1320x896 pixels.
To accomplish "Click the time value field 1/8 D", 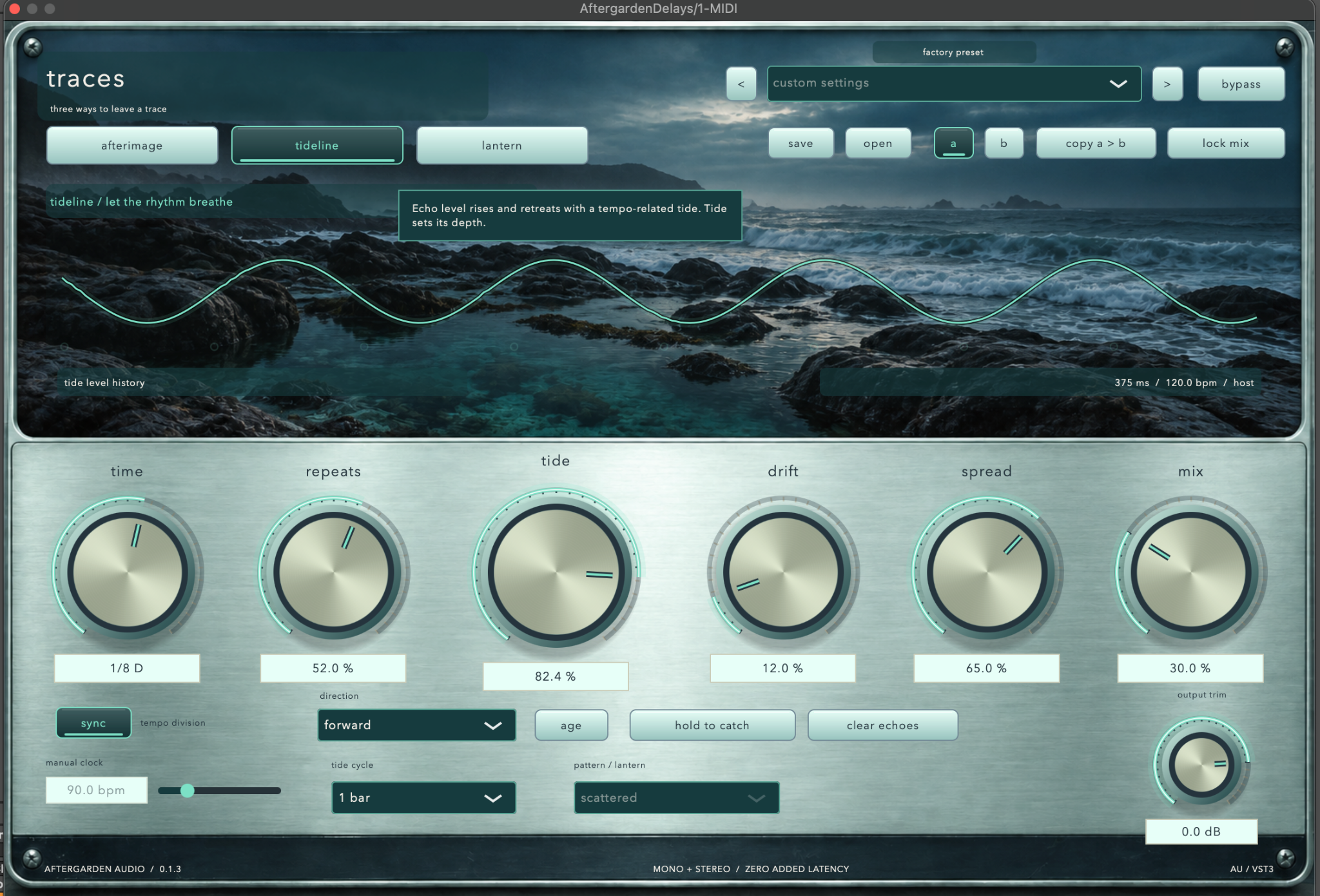I will pos(127,668).
